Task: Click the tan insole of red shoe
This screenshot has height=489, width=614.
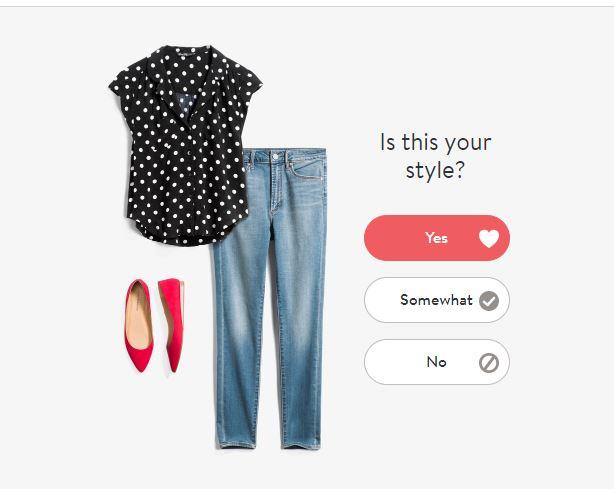Action: click(138, 316)
